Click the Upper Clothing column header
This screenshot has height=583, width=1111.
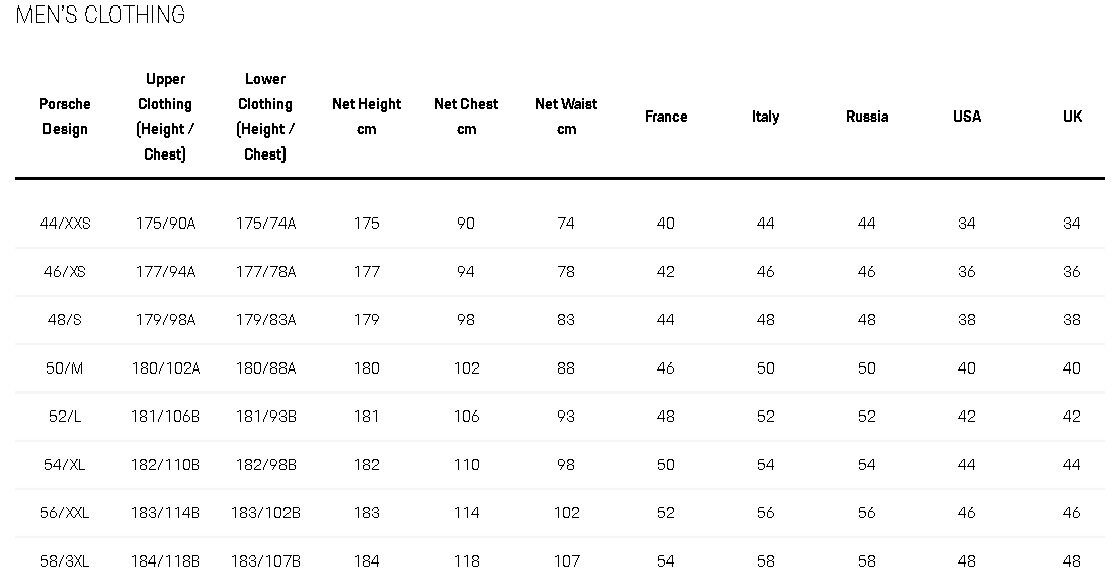pyautogui.click(x=165, y=116)
